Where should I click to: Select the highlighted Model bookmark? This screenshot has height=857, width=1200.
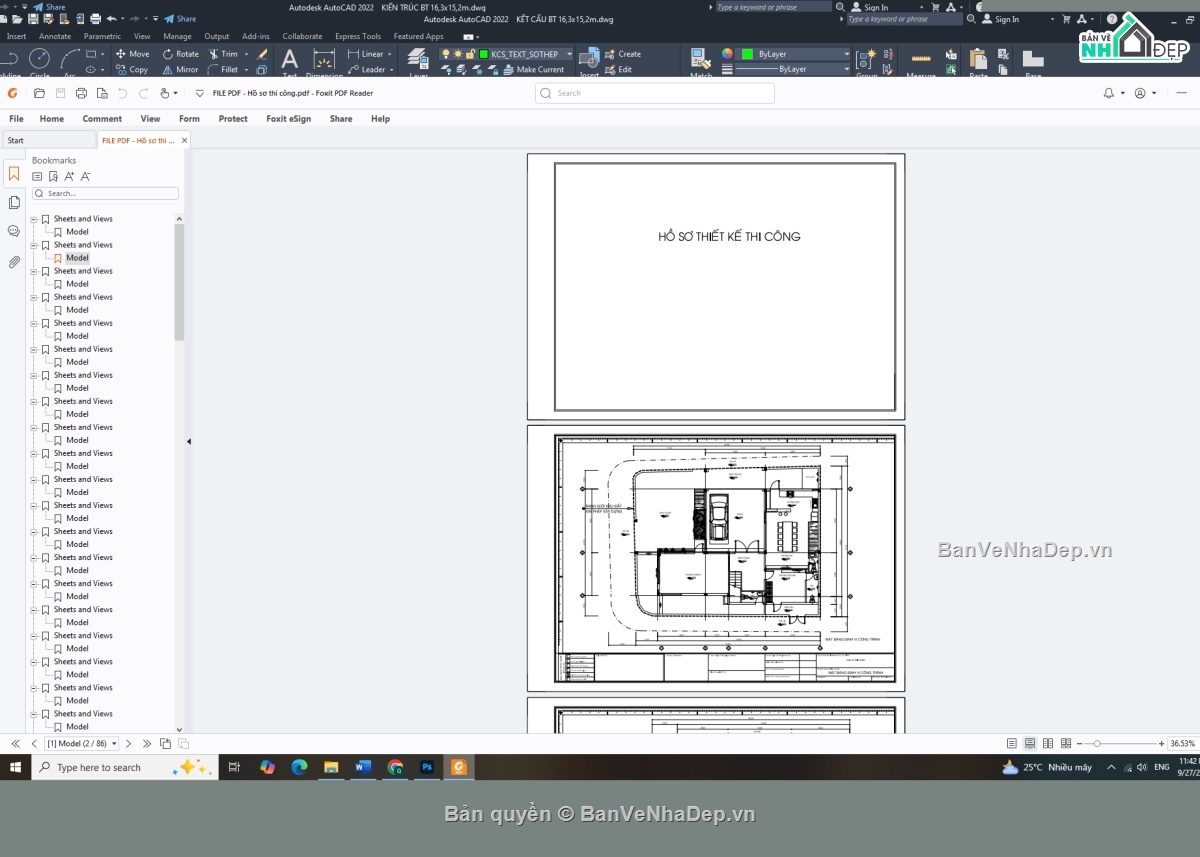pos(77,258)
